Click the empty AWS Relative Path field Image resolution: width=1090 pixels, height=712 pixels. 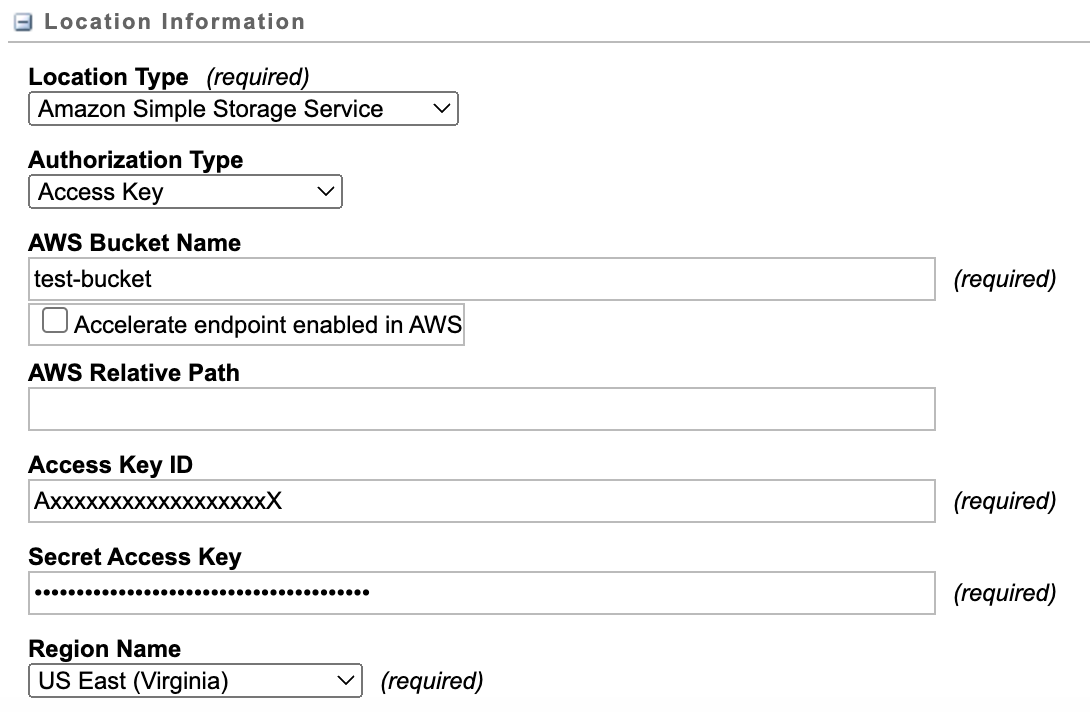click(x=482, y=409)
